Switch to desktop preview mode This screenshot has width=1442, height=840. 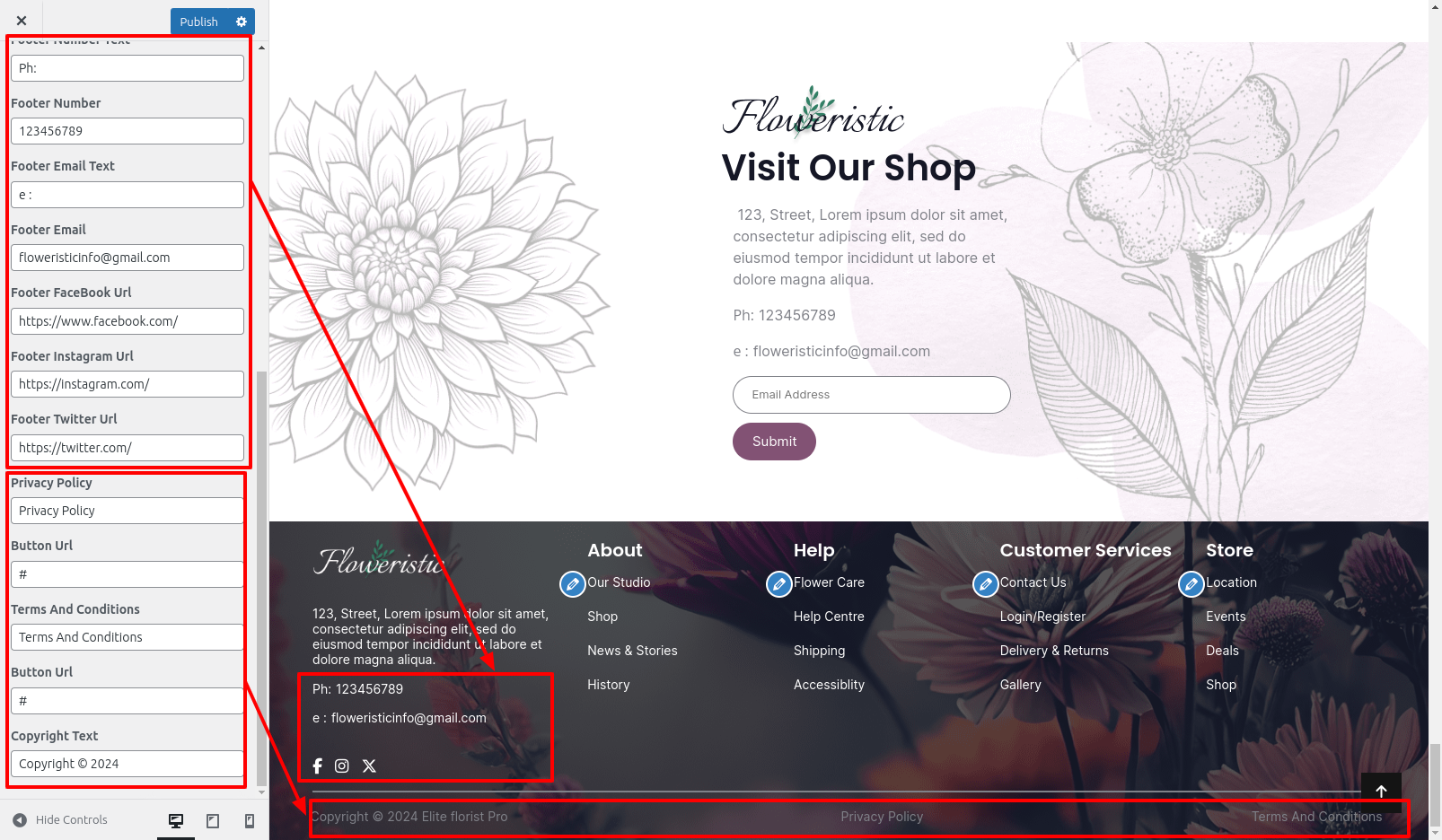176,820
